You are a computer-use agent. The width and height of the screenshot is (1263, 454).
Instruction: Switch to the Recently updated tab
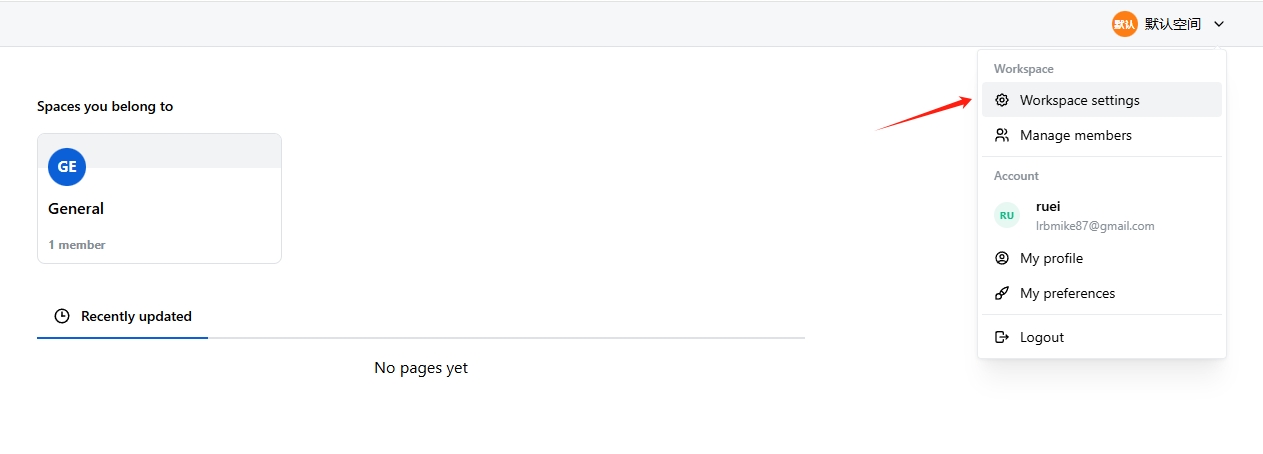coord(136,316)
